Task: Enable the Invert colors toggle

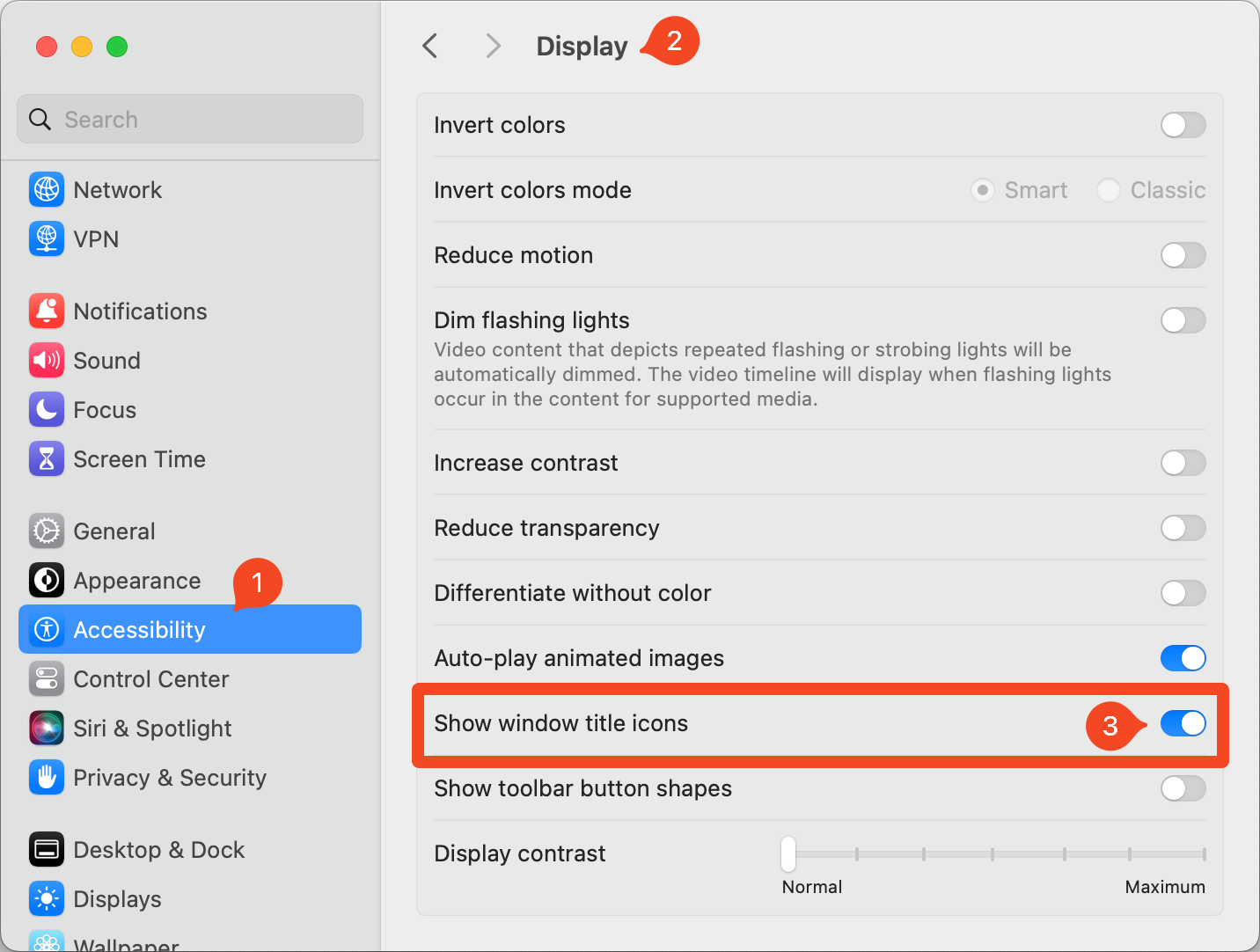Action: coord(1183,125)
